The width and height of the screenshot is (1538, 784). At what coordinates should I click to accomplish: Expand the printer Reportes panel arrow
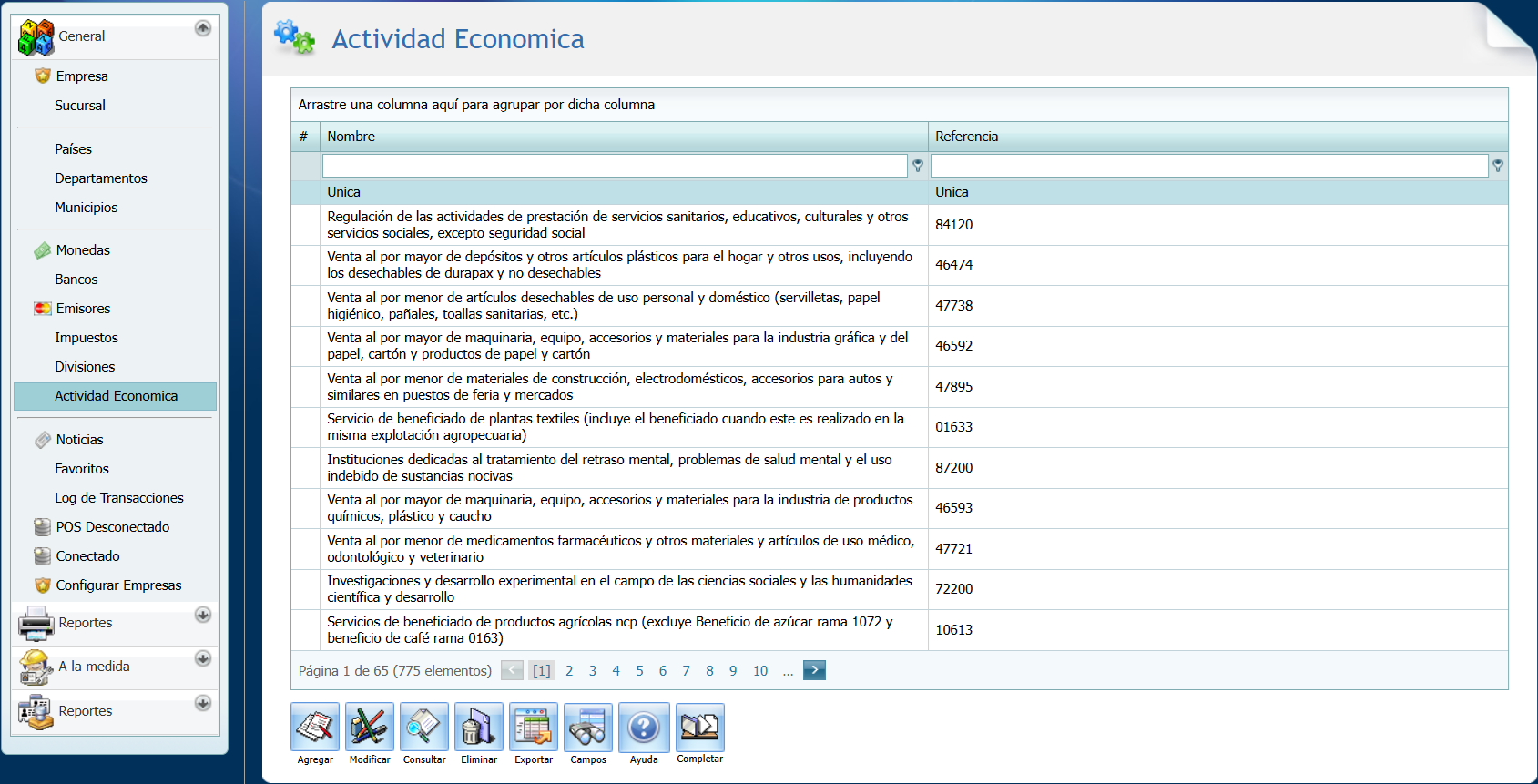[203, 615]
